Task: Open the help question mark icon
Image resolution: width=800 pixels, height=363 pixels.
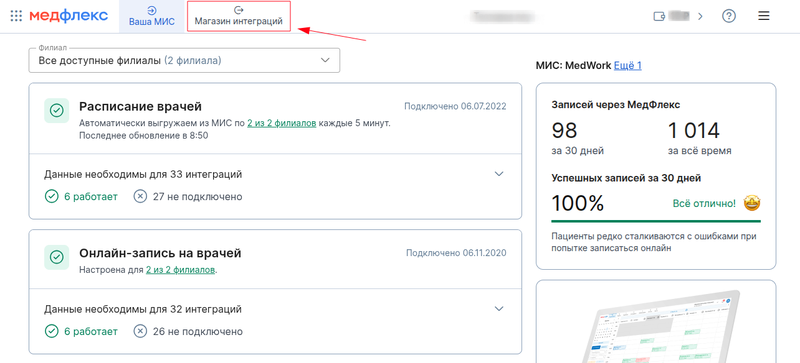Action: point(729,16)
